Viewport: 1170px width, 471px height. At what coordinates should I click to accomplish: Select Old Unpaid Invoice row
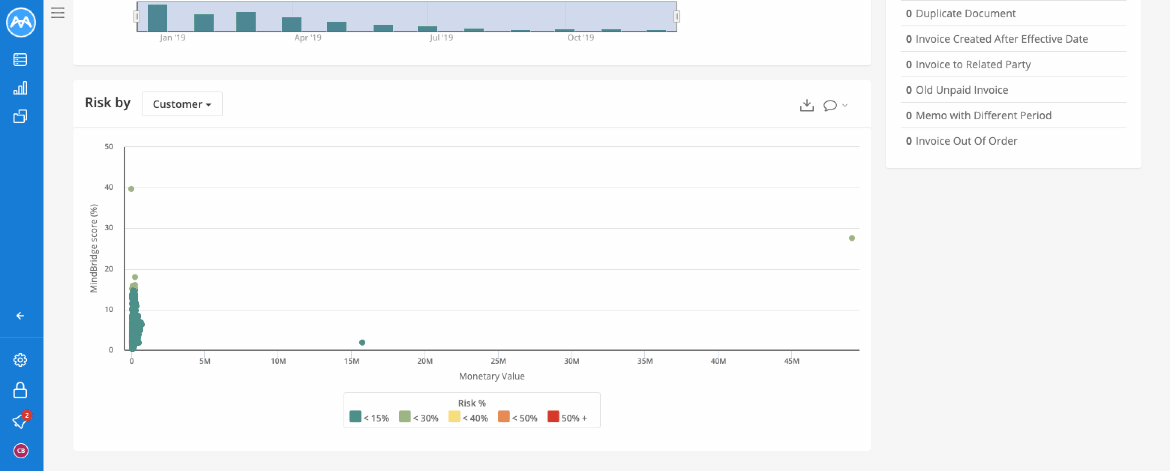[1013, 90]
